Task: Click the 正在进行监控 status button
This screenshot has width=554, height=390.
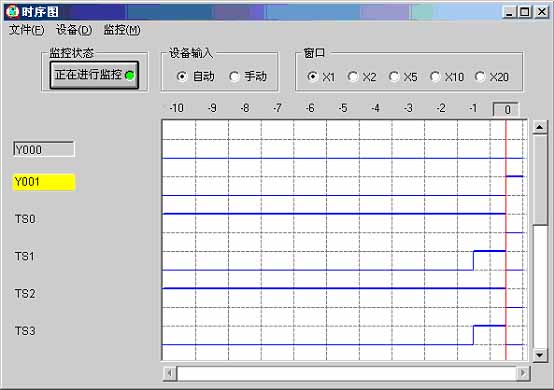Action: 94,75
